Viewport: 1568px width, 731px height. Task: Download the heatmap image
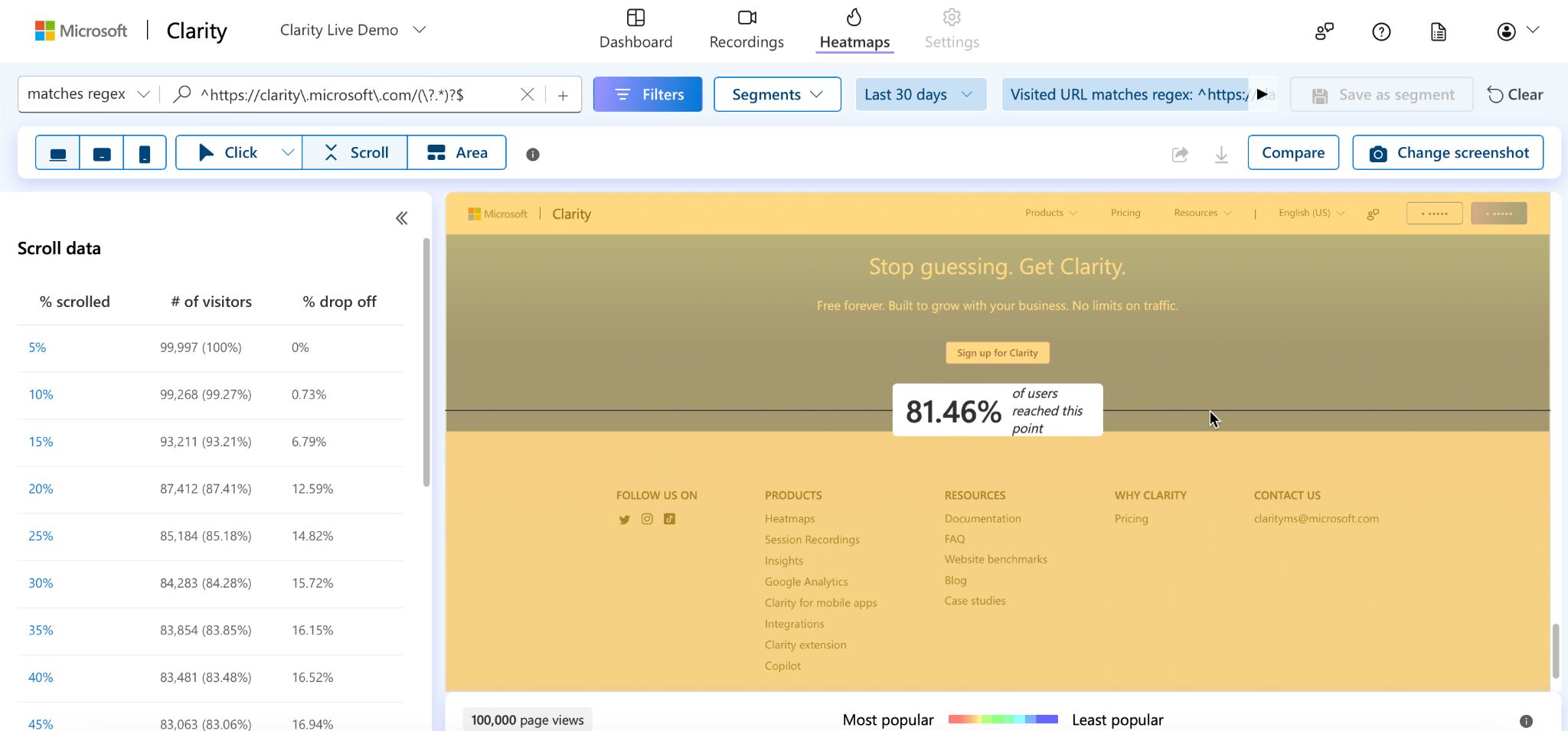coord(1220,153)
